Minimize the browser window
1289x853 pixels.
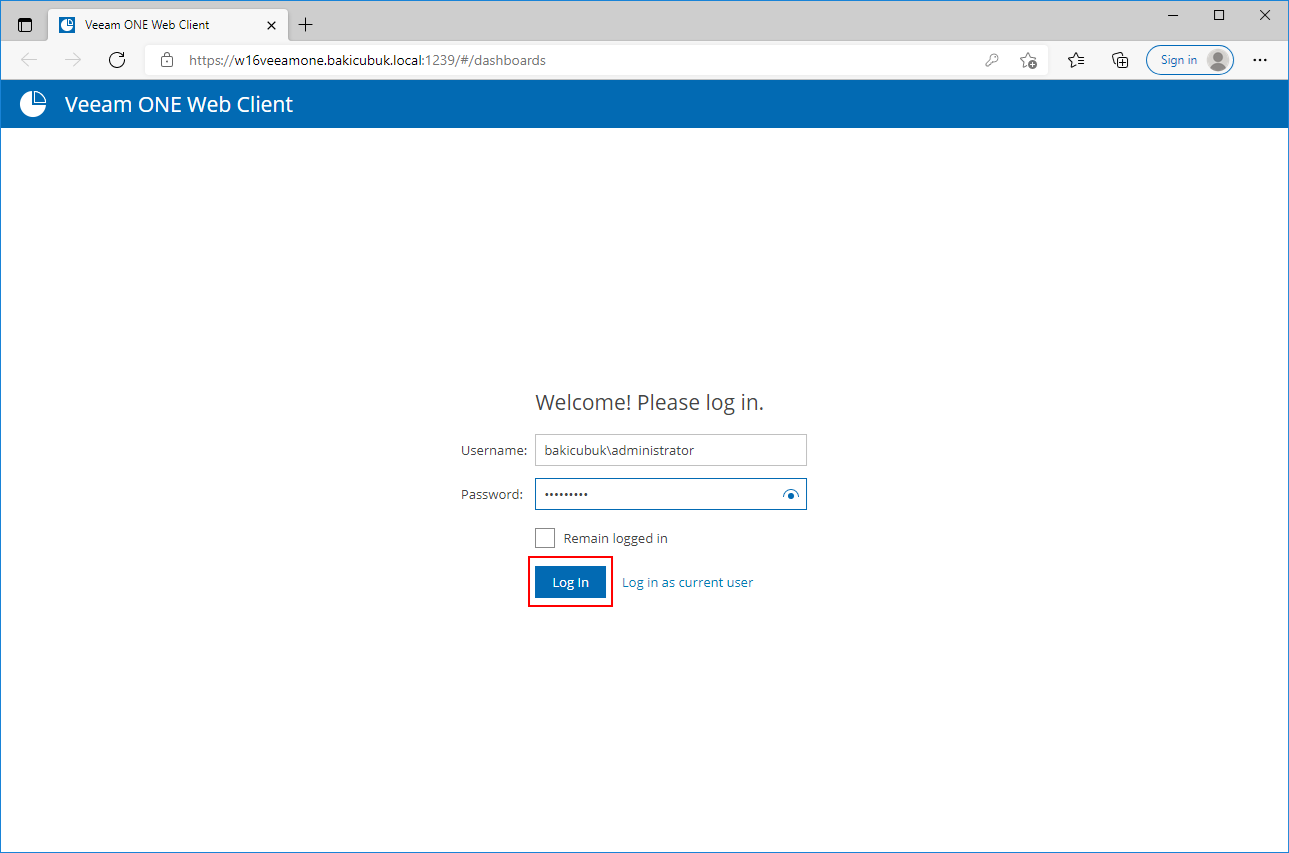1173,15
